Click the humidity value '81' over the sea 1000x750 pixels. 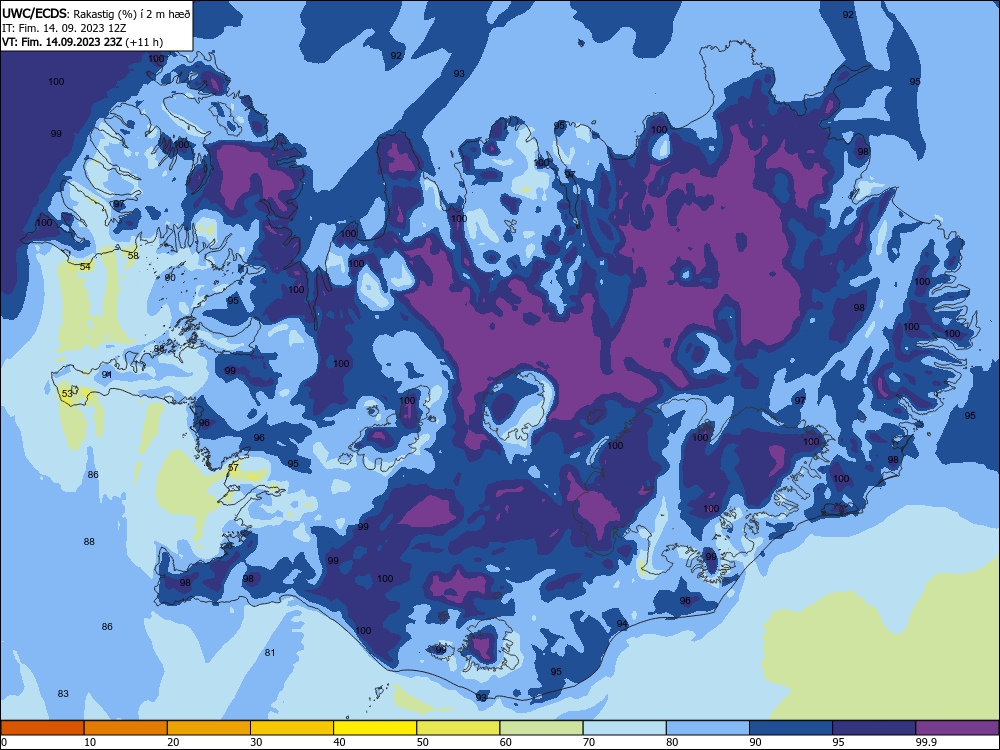coord(270,652)
